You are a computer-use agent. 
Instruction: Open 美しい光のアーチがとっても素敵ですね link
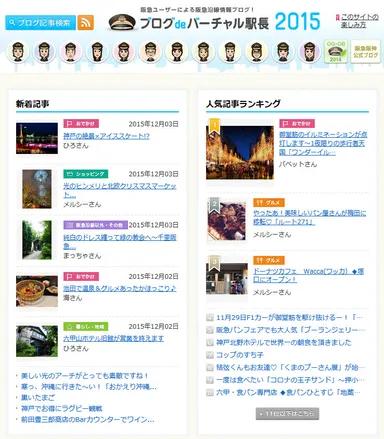pyautogui.click(x=84, y=376)
